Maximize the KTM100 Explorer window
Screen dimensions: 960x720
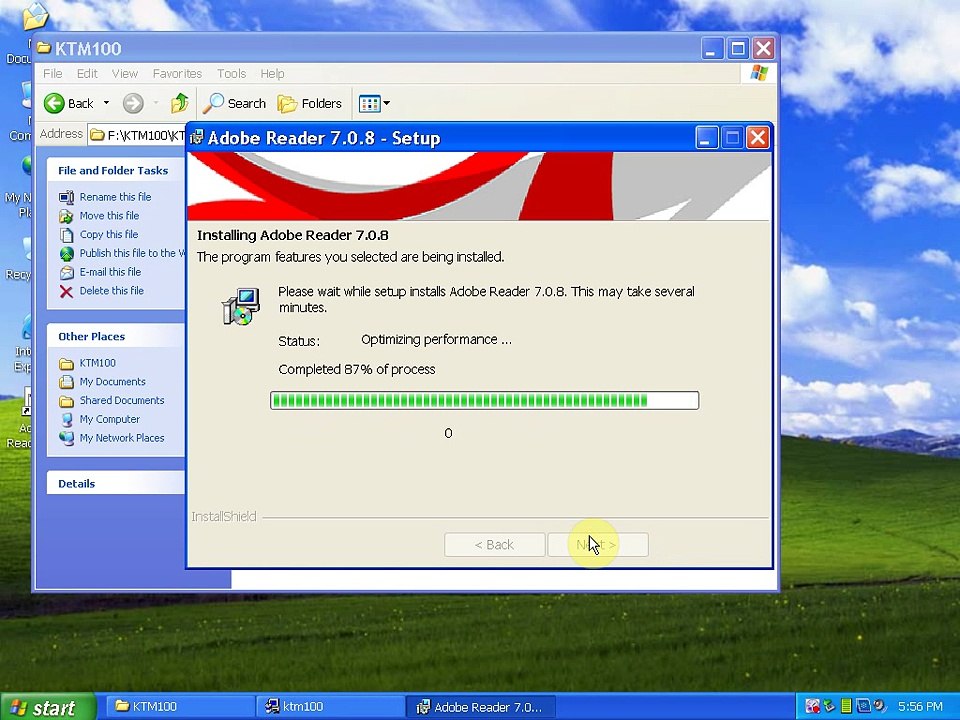point(738,48)
